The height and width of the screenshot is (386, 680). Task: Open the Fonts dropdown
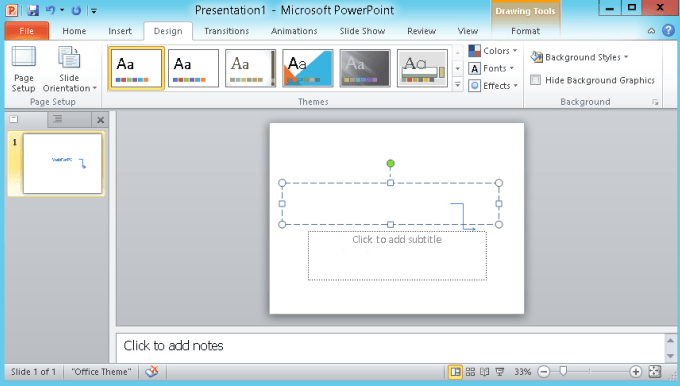point(492,69)
